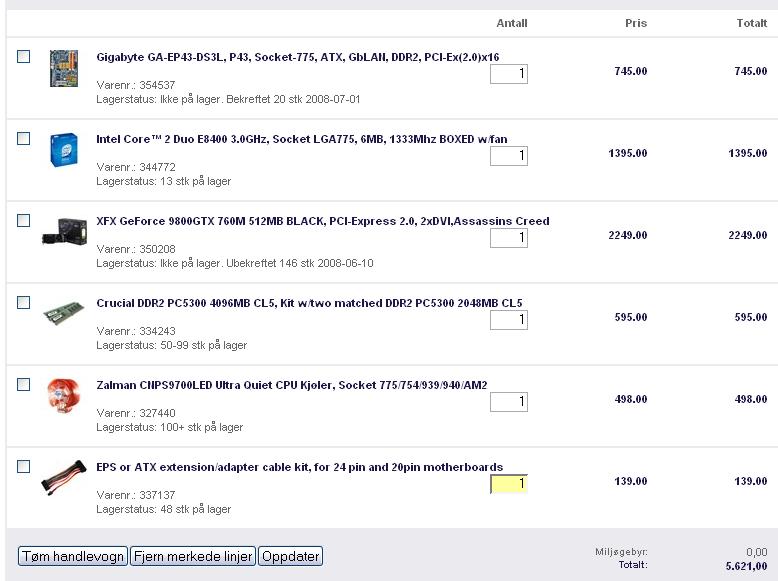Check the Intel Core 2 Duo E8400 checkbox
Screen dimensions: 778x581
(x=23, y=138)
